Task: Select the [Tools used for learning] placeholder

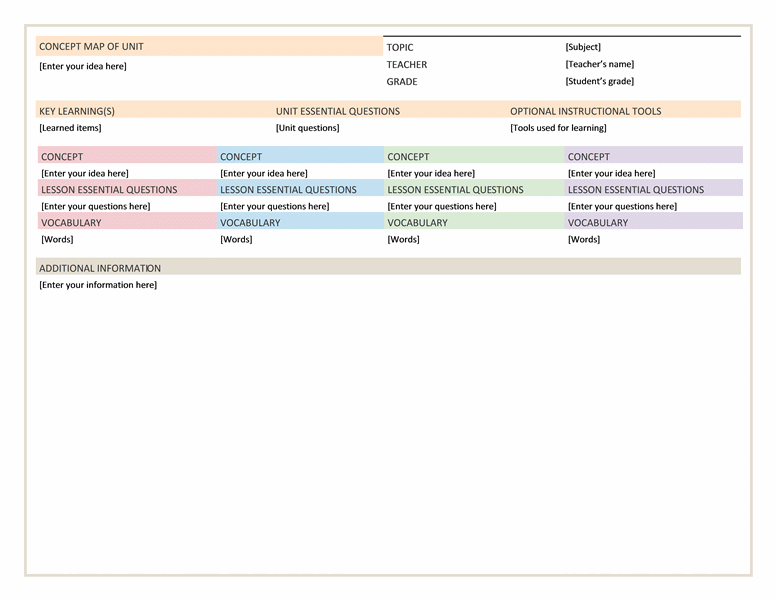Action: point(558,128)
